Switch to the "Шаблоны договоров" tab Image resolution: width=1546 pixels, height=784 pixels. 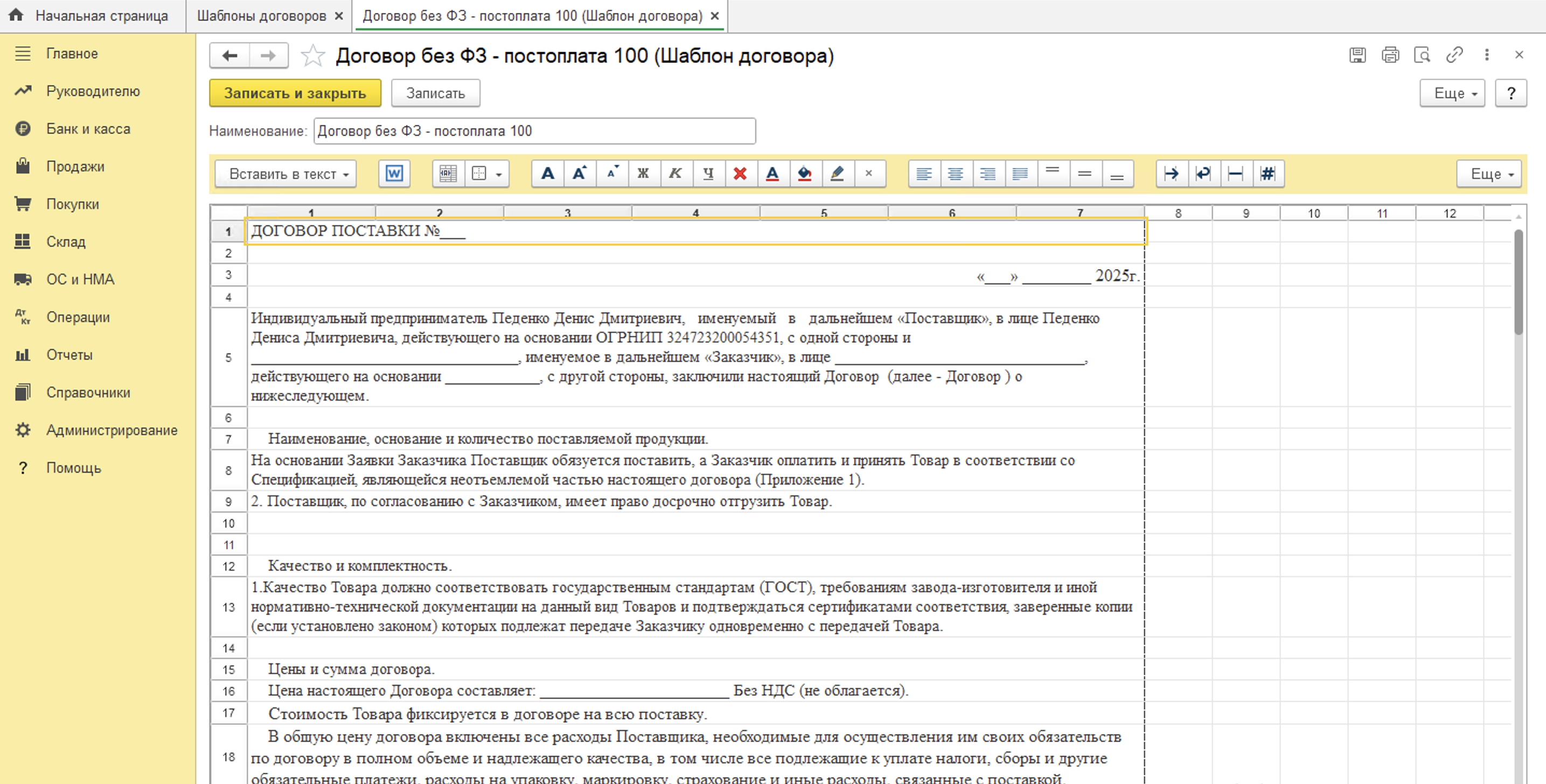click(x=262, y=16)
